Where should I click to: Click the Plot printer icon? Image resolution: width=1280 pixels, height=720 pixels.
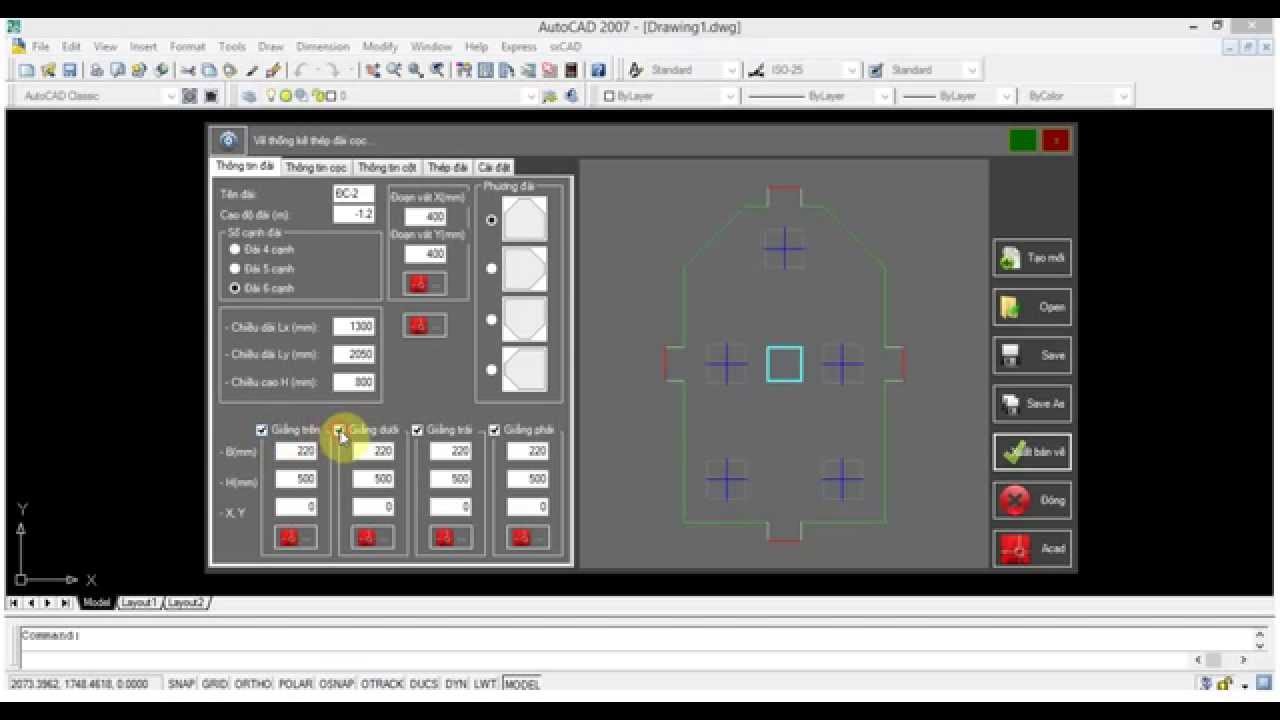(96, 70)
